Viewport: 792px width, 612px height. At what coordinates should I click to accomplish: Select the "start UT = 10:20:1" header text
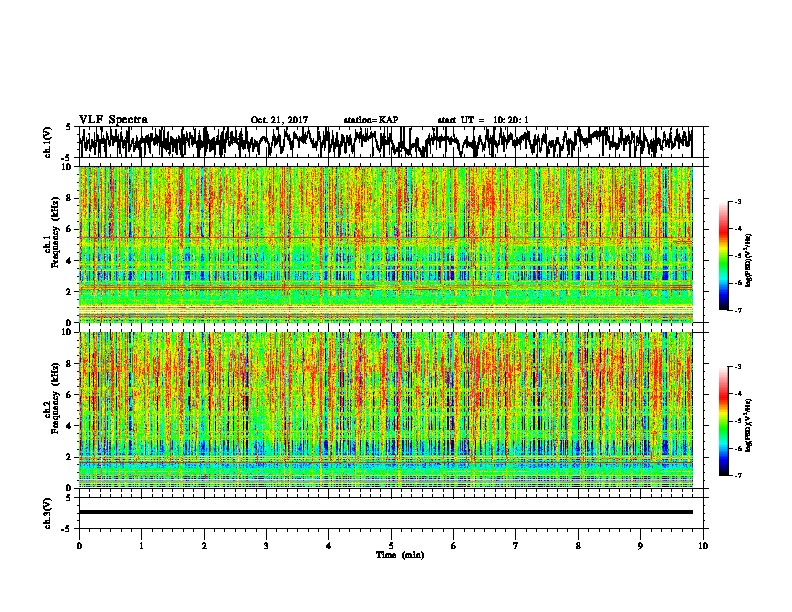click(483, 120)
